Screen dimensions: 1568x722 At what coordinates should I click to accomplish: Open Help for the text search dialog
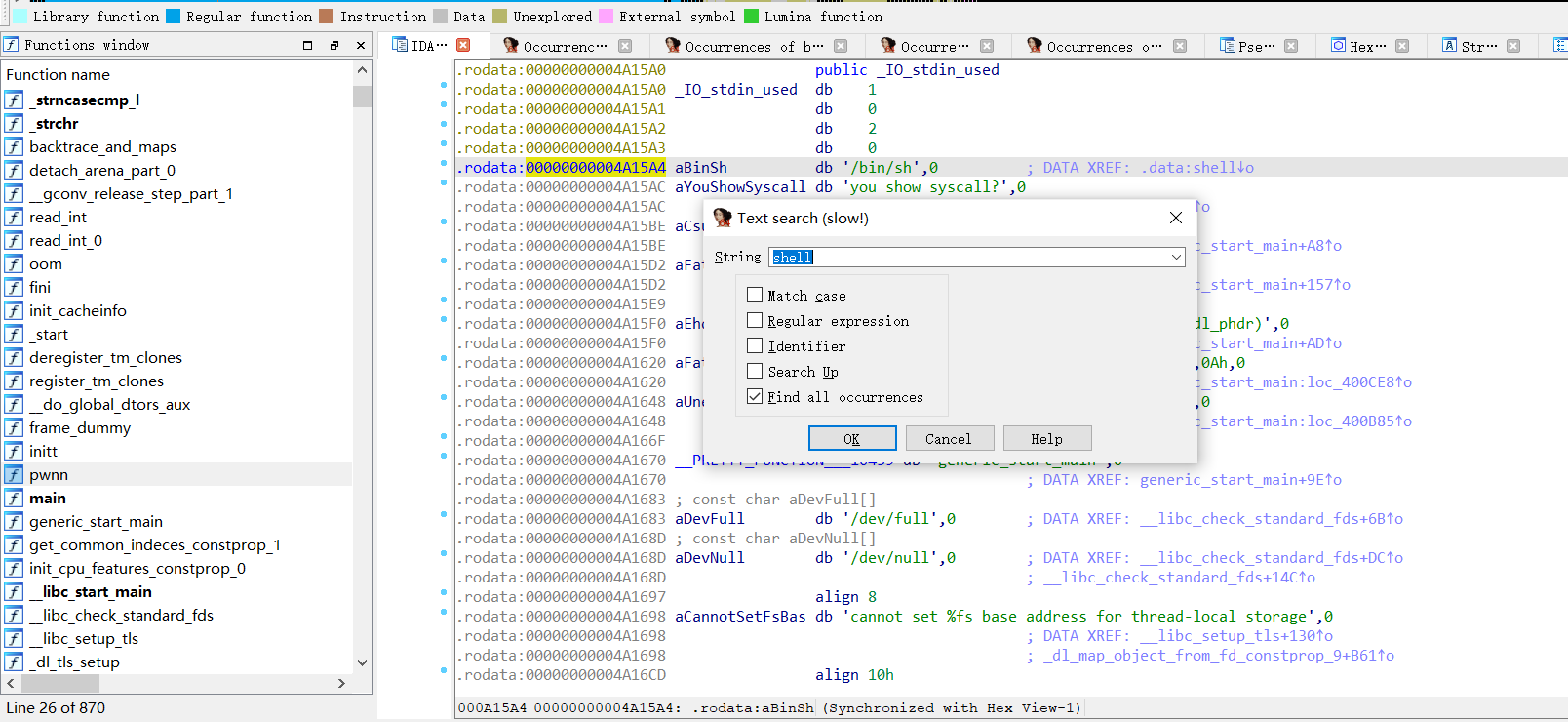(1047, 438)
